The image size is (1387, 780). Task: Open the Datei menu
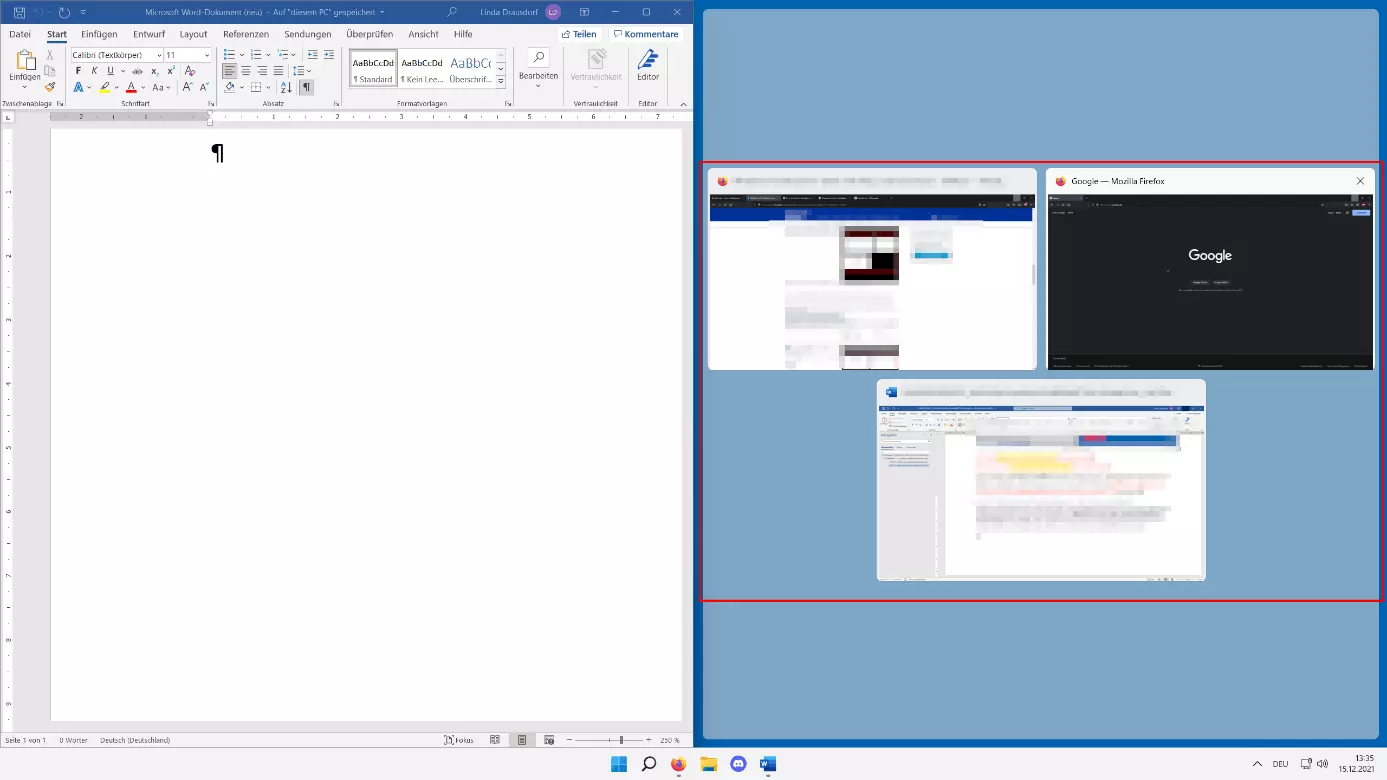(20, 34)
